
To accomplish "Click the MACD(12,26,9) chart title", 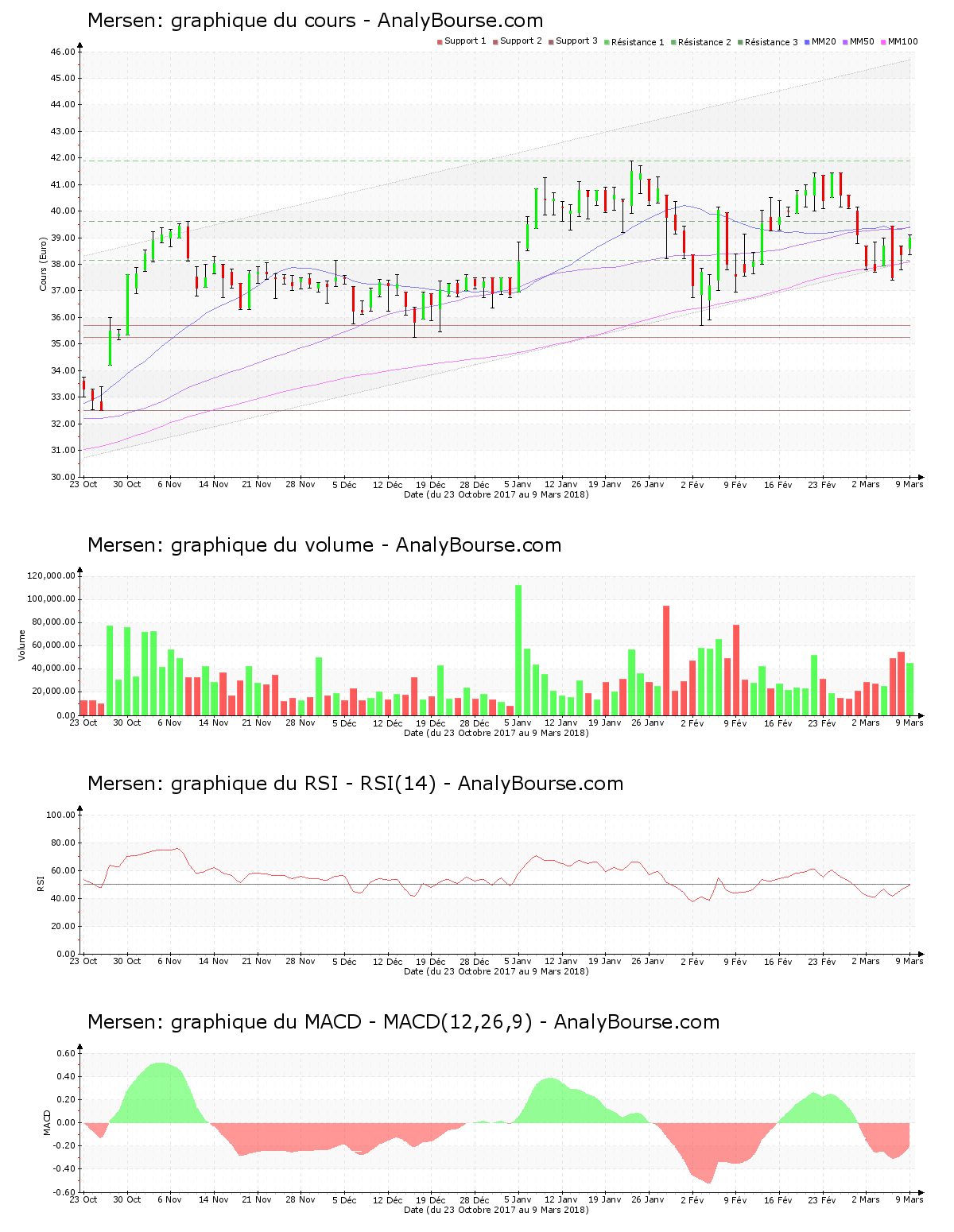I will point(403,1022).
